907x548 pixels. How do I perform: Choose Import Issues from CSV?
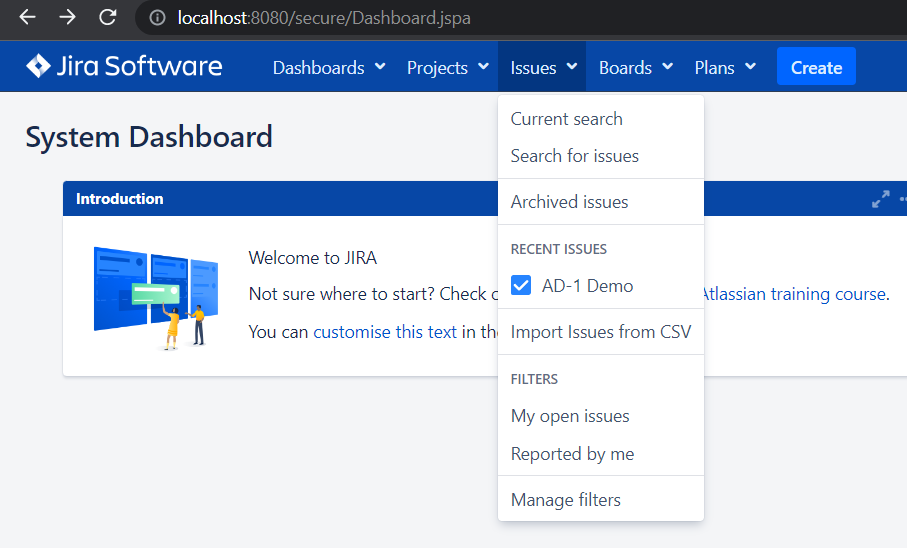[x=600, y=332]
